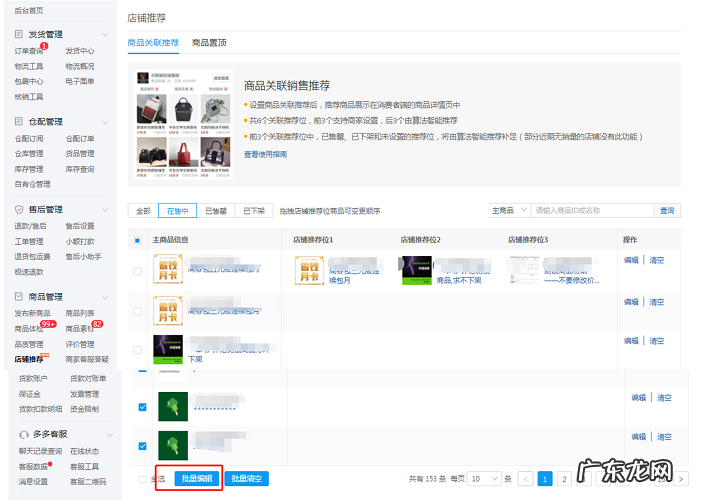The height and width of the screenshot is (500, 711).
Task: Open 小额打款 in the sidebar
Action: point(80,241)
